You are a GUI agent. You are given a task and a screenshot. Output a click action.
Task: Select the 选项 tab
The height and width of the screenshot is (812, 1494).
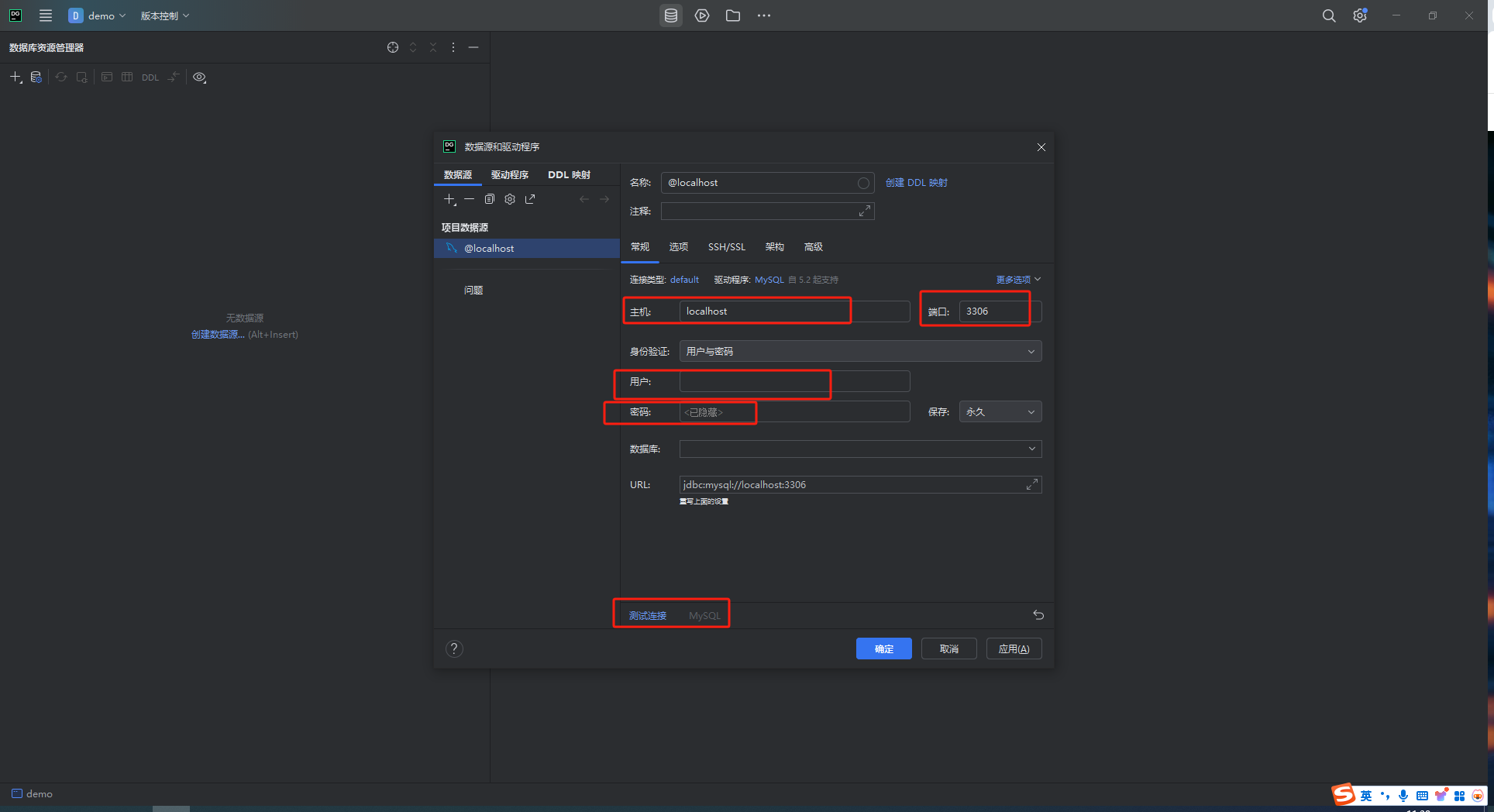click(679, 247)
